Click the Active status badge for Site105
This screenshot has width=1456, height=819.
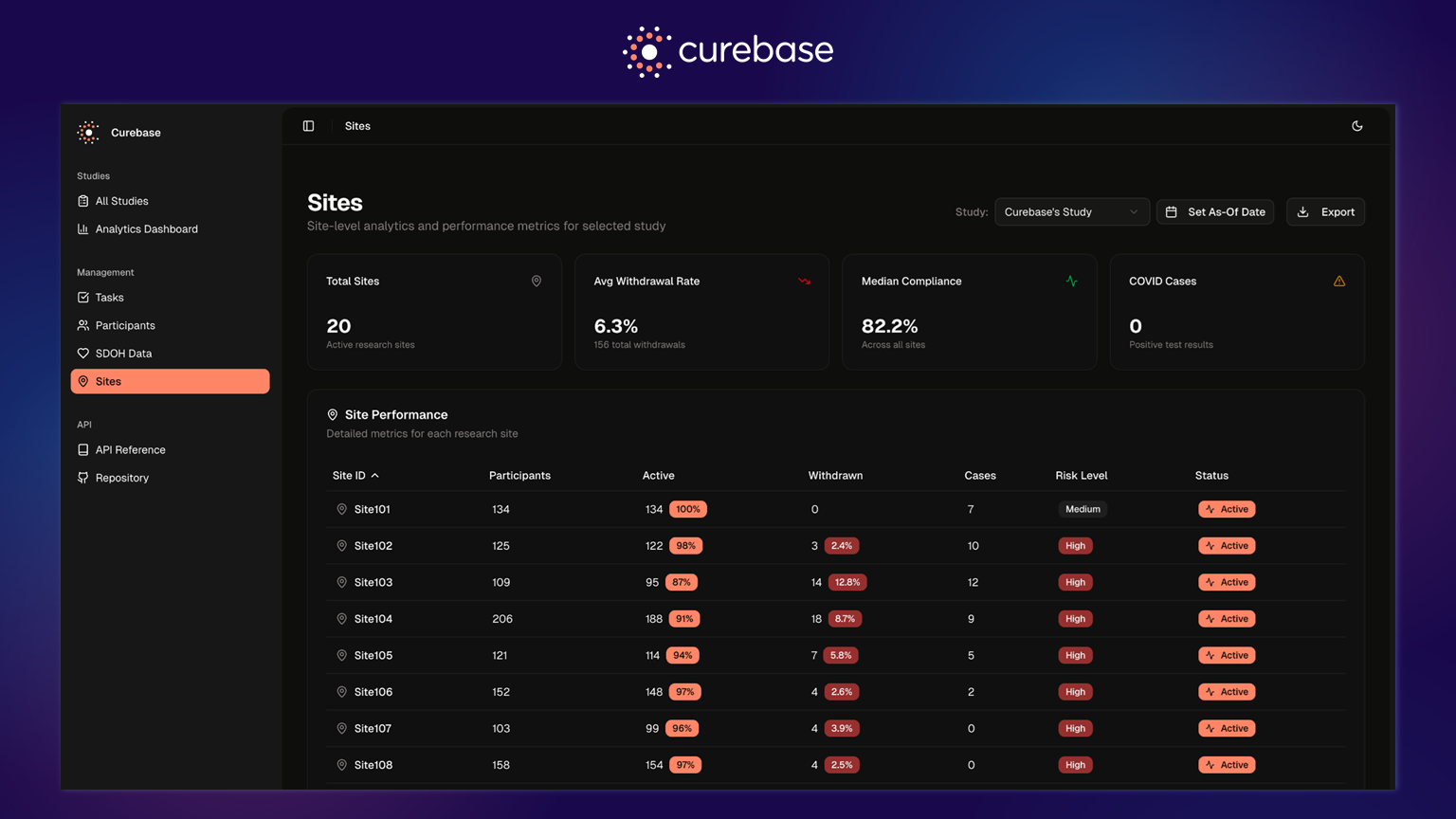(1227, 655)
